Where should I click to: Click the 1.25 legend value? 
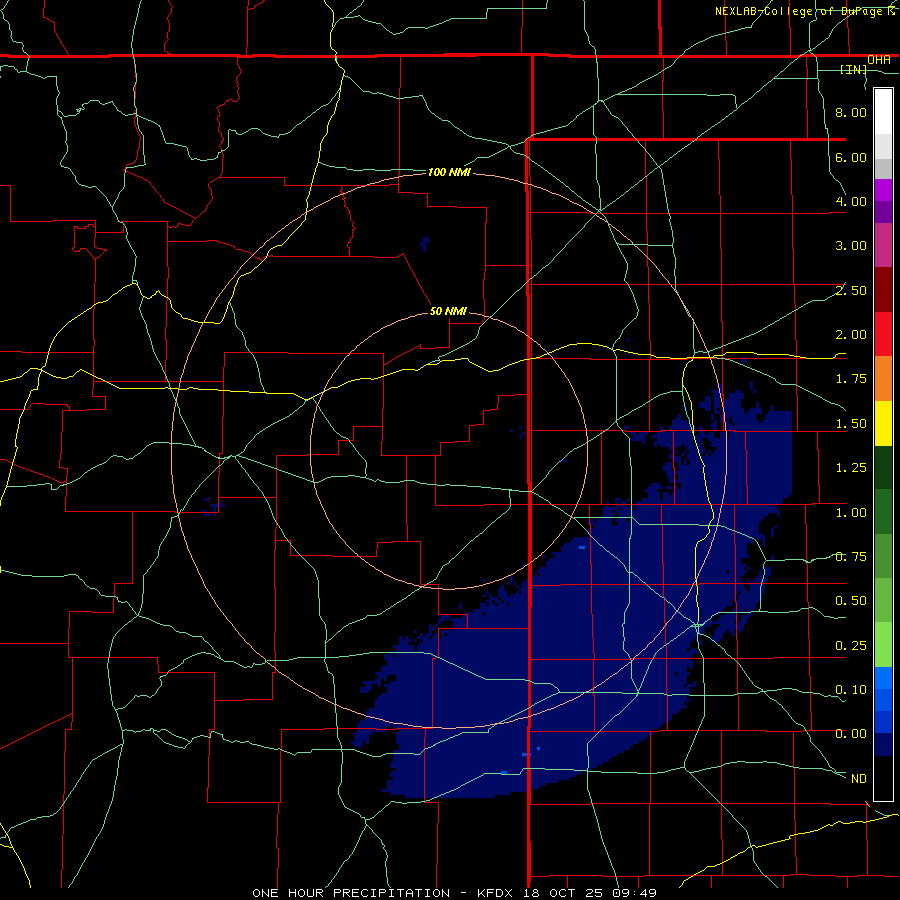click(x=851, y=468)
